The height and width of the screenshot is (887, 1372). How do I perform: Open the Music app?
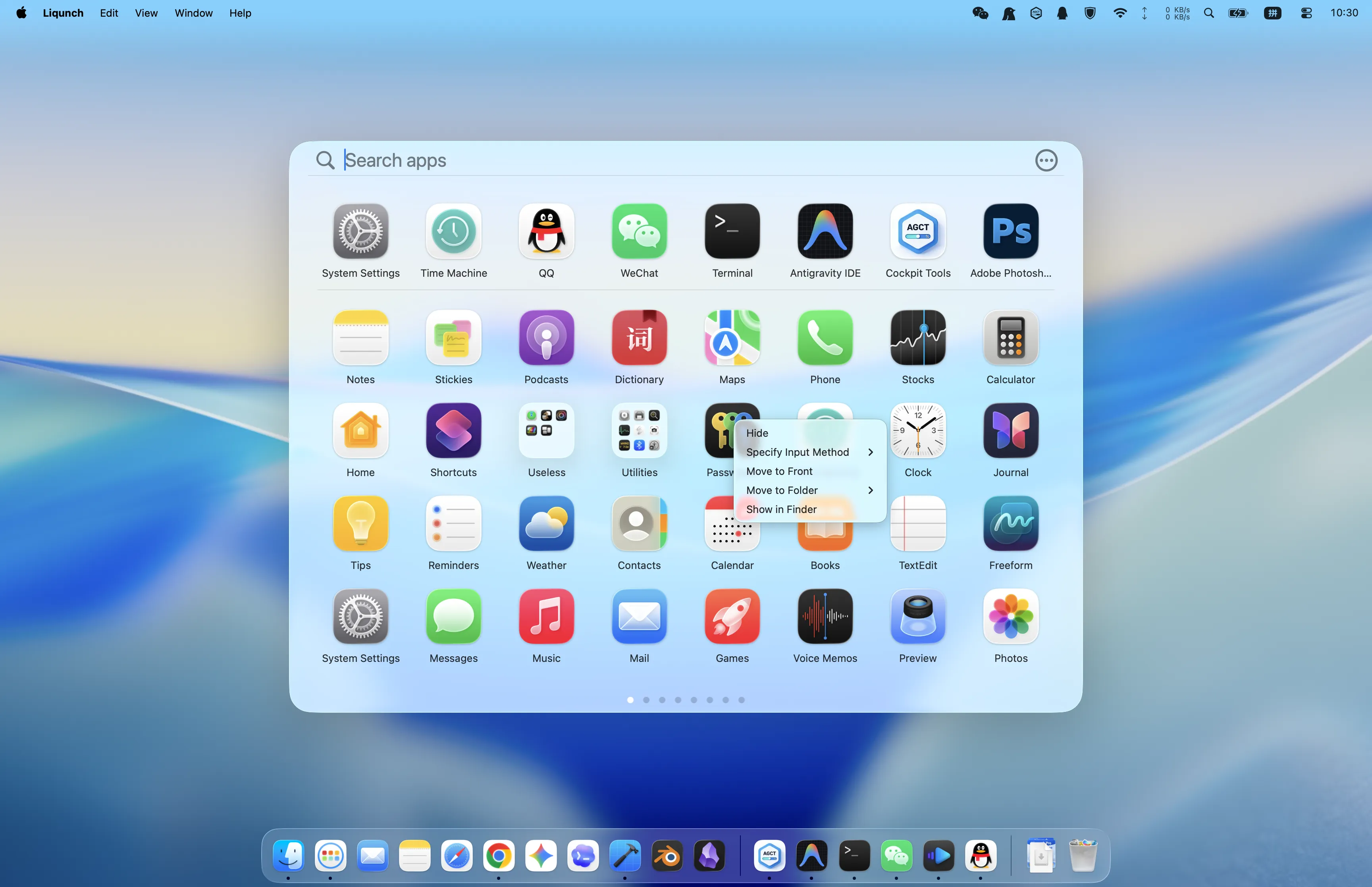(x=546, y=616)
